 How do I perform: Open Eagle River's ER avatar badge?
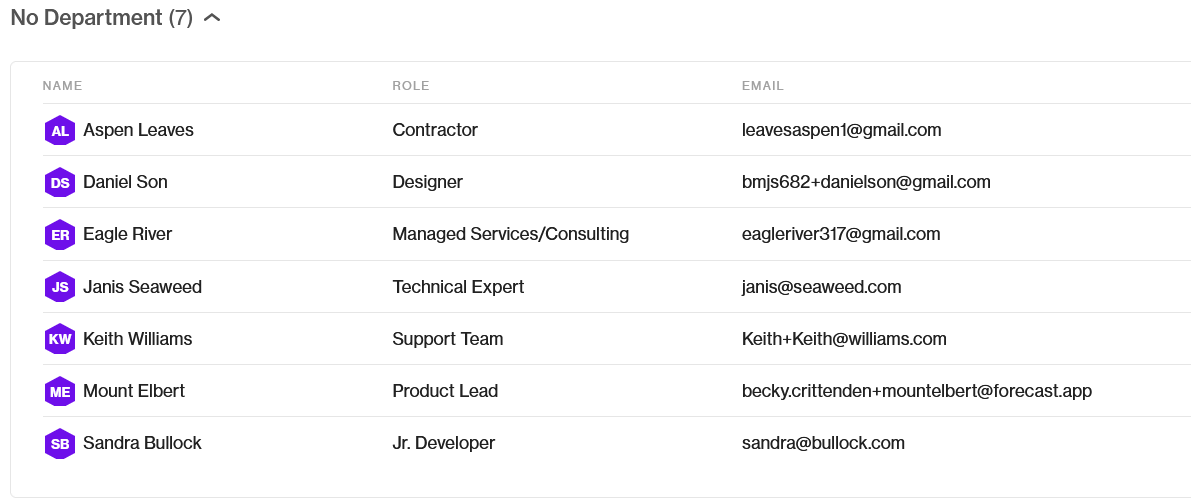60,235
